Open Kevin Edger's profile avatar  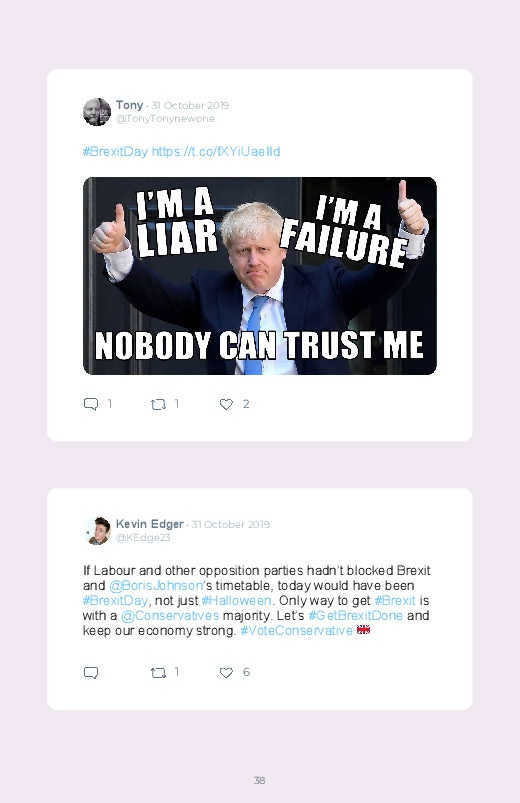(97, 531)
